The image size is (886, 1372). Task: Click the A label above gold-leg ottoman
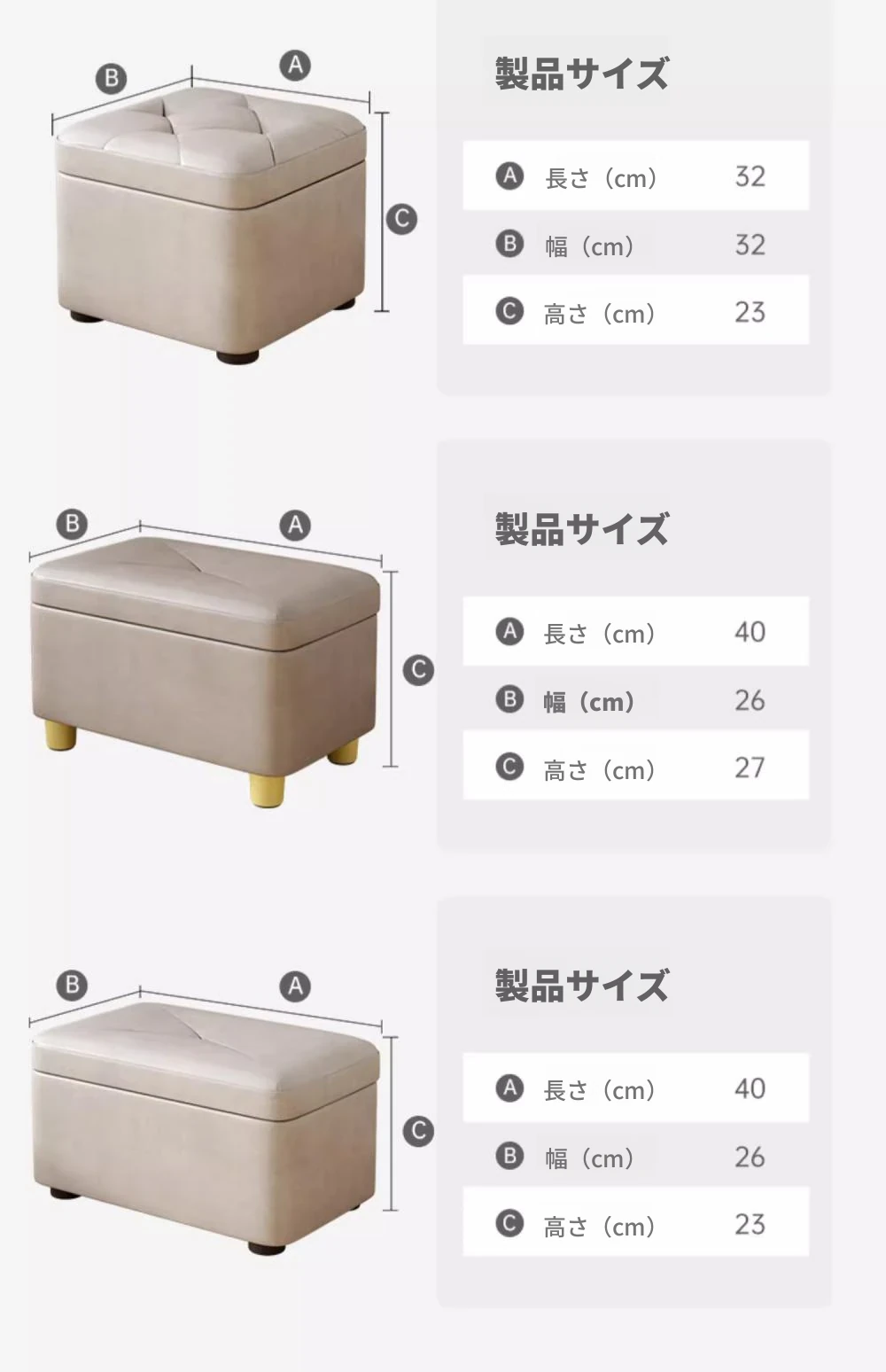(295, 525)
